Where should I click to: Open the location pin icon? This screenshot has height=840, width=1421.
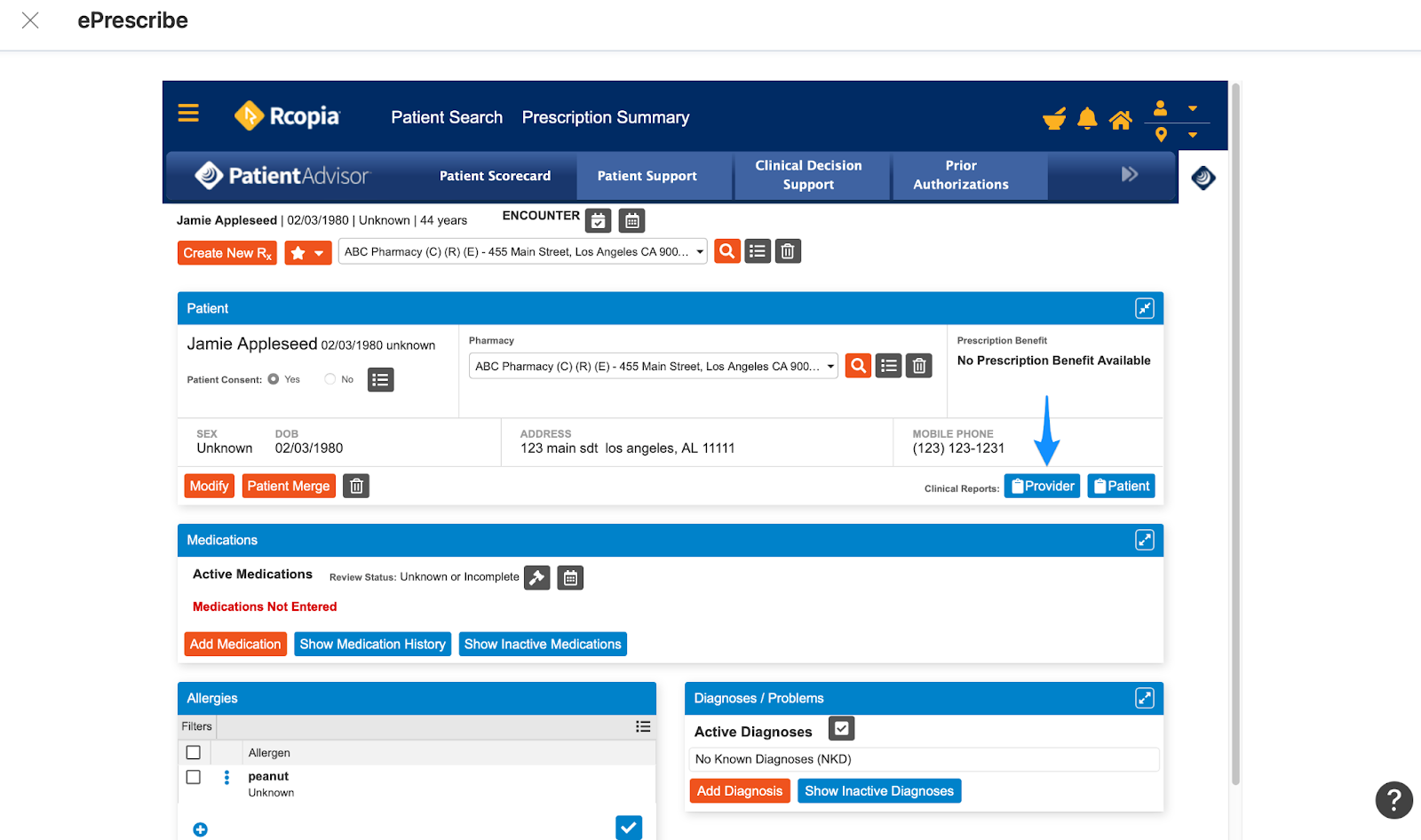(1161, 135)
